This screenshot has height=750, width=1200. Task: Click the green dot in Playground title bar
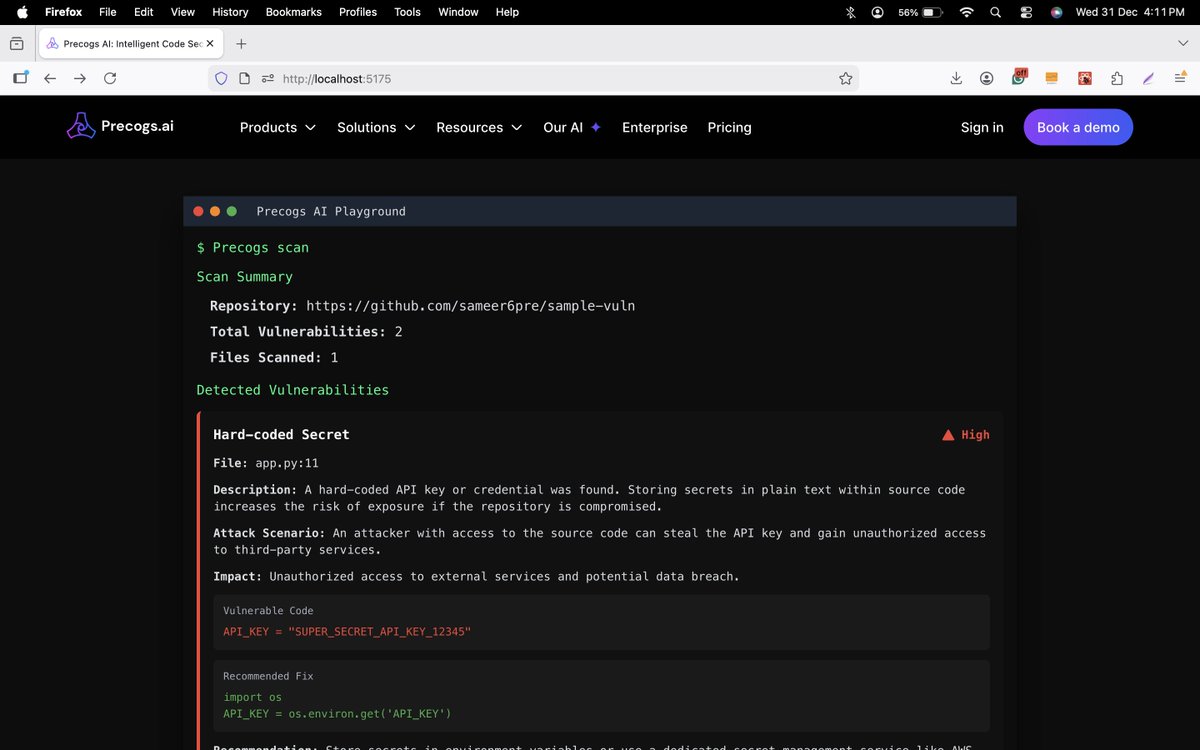coord(232,211)
